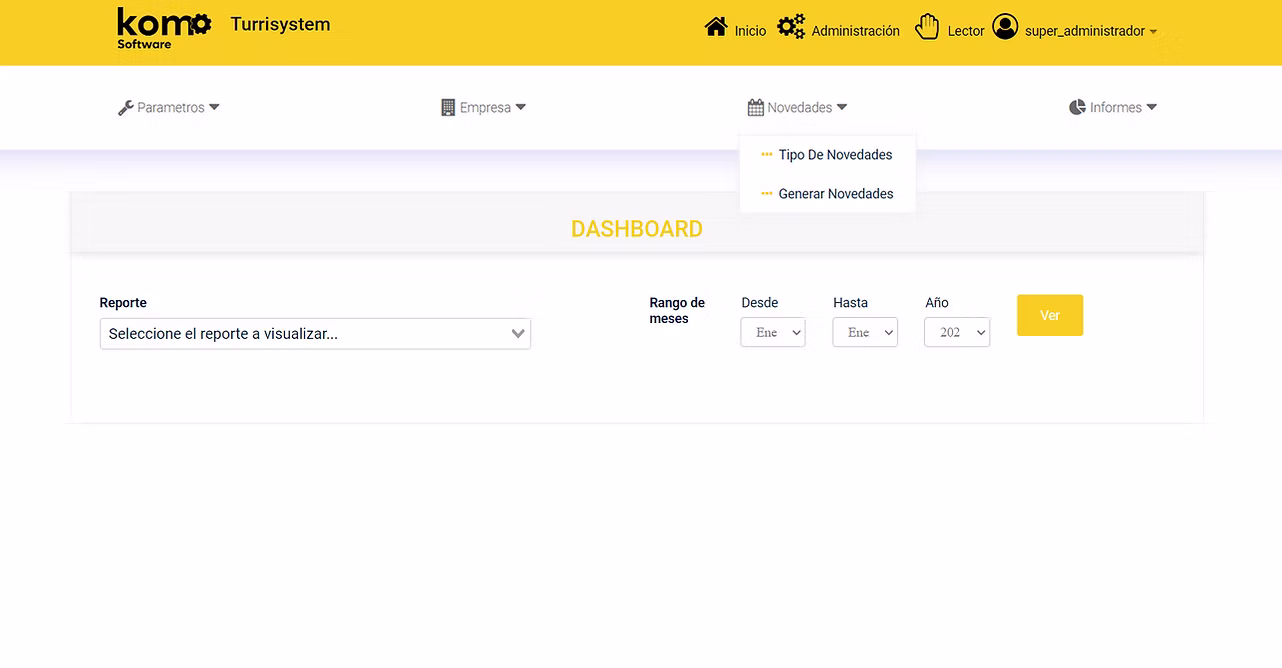This screenshot has width=1282, height=668.
Task: Click the house icon for Inicio
Action: (x=716, y=27)
